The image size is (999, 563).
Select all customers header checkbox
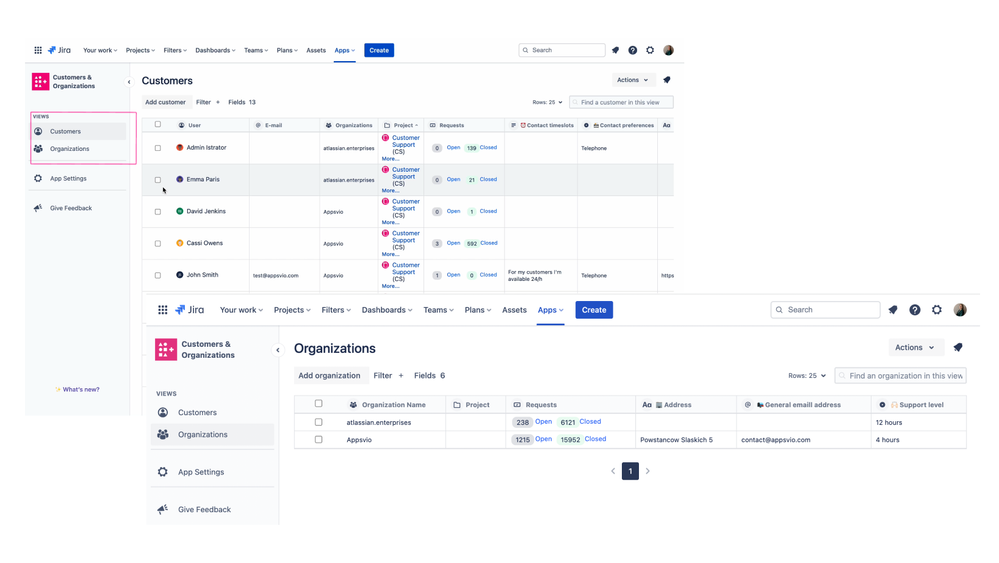[x=158, y=125]
